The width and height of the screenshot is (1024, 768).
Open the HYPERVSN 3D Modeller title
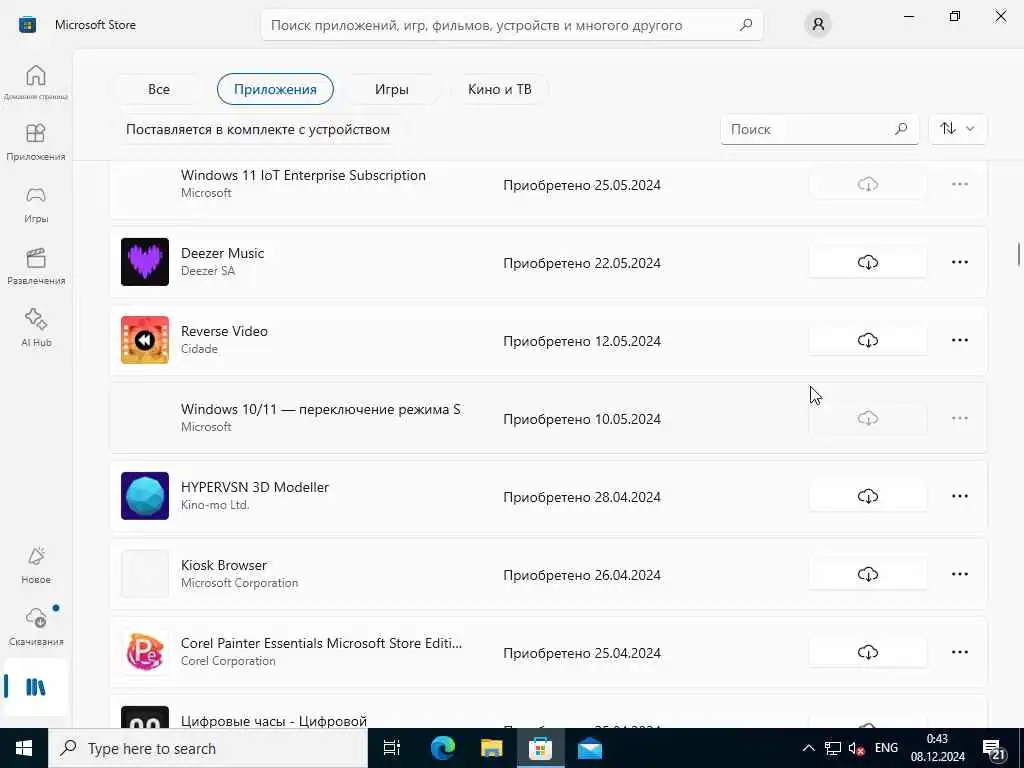point(255,487)
